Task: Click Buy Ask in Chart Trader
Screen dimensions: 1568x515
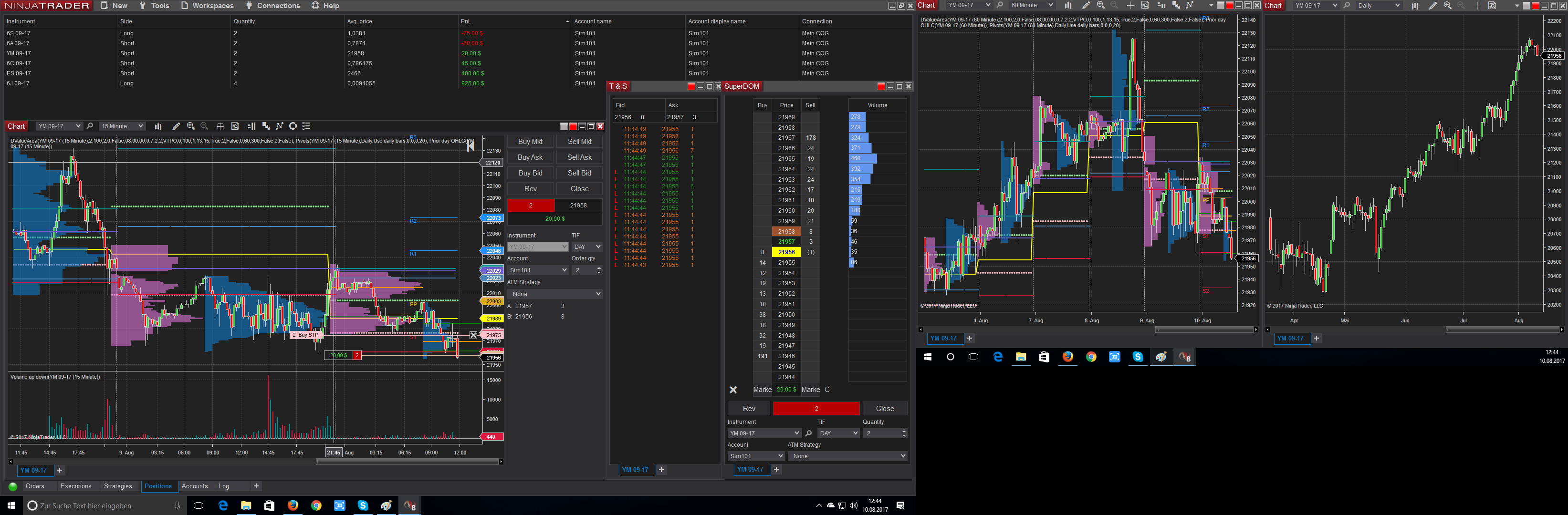Action: click(530, 157)
